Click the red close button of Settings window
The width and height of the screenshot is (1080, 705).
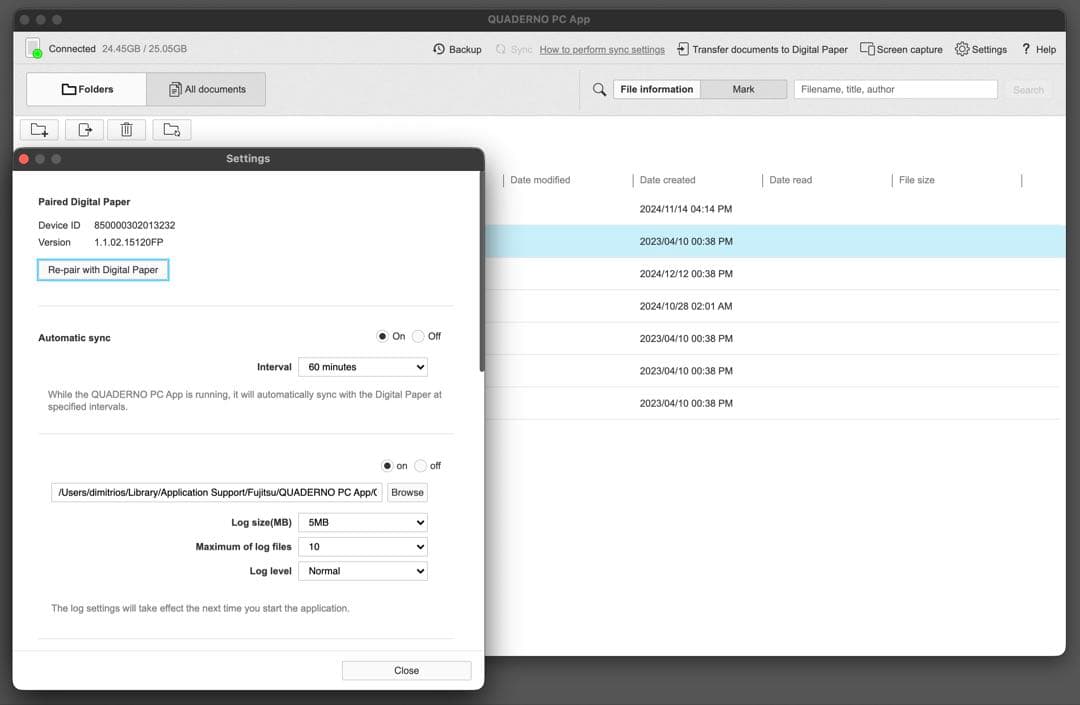(x=23, y=159)
